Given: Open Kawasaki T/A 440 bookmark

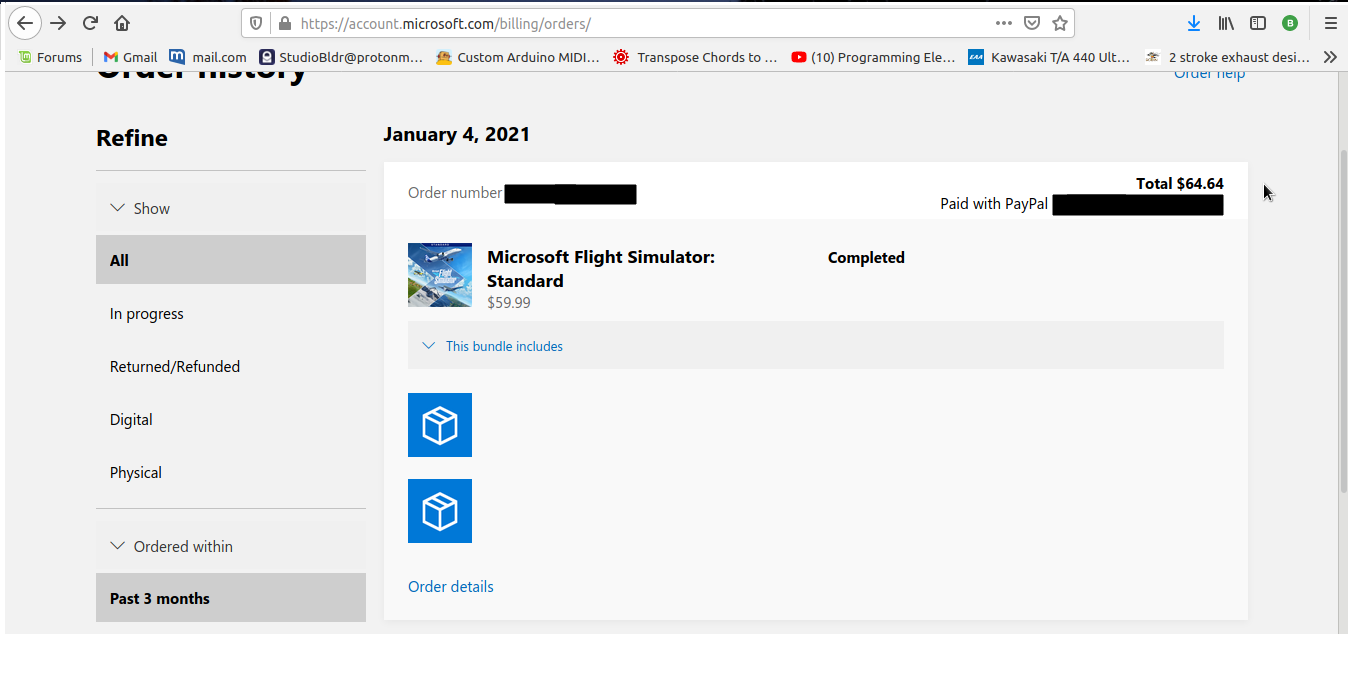Looking at the screenshot, I should (1050, 57).
